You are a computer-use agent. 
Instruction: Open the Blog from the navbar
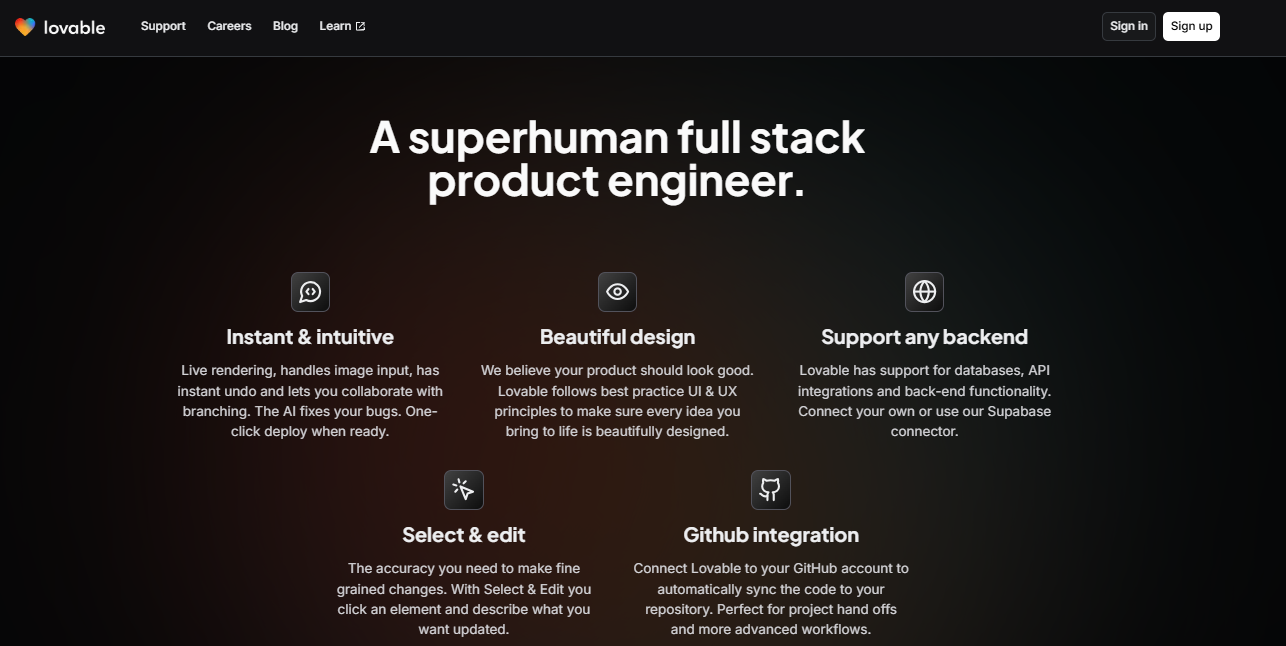[x=285, y=26]
